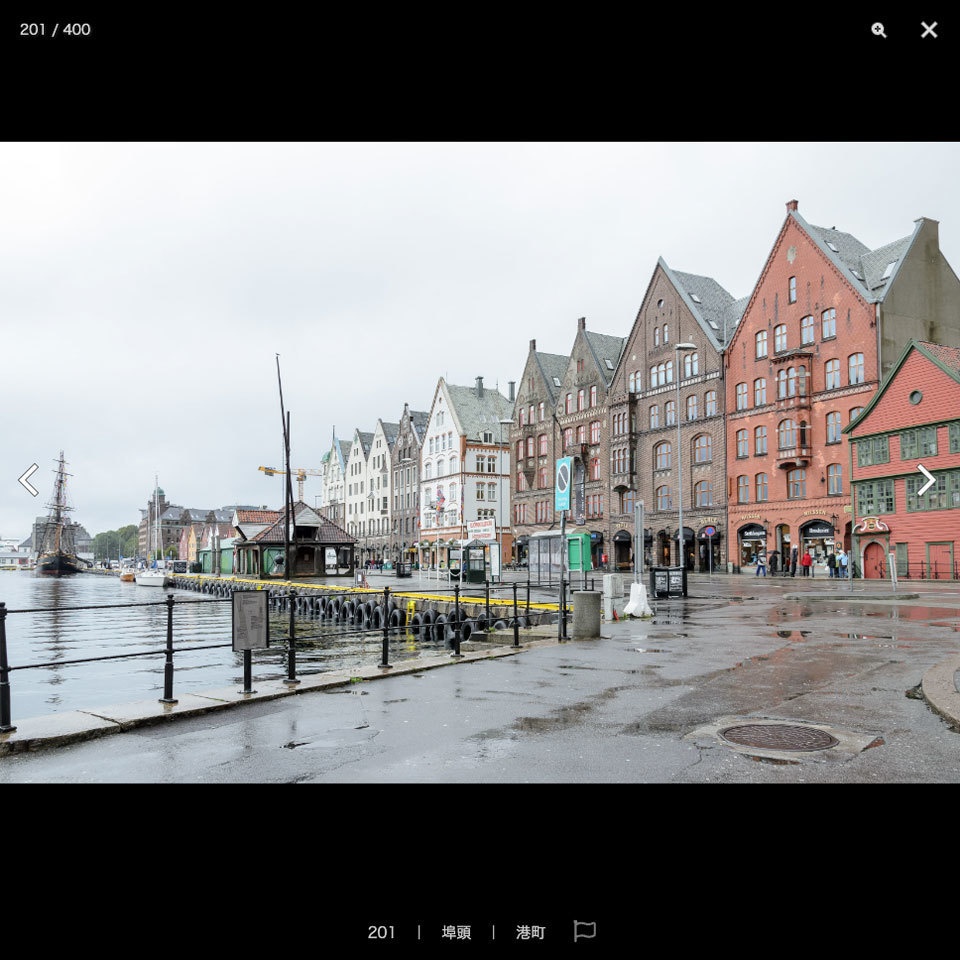Screen dimensions: 960x960
Task: Click the zoom magnifier icon
Action: [x=879, y=30]
